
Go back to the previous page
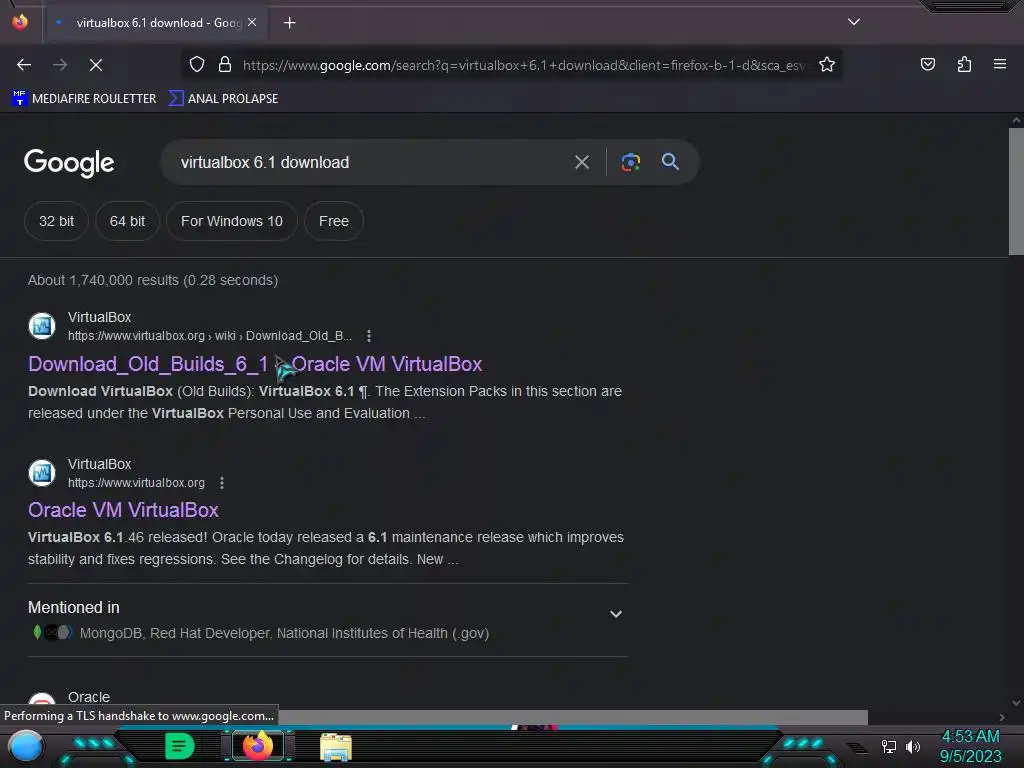coord(24,65)
